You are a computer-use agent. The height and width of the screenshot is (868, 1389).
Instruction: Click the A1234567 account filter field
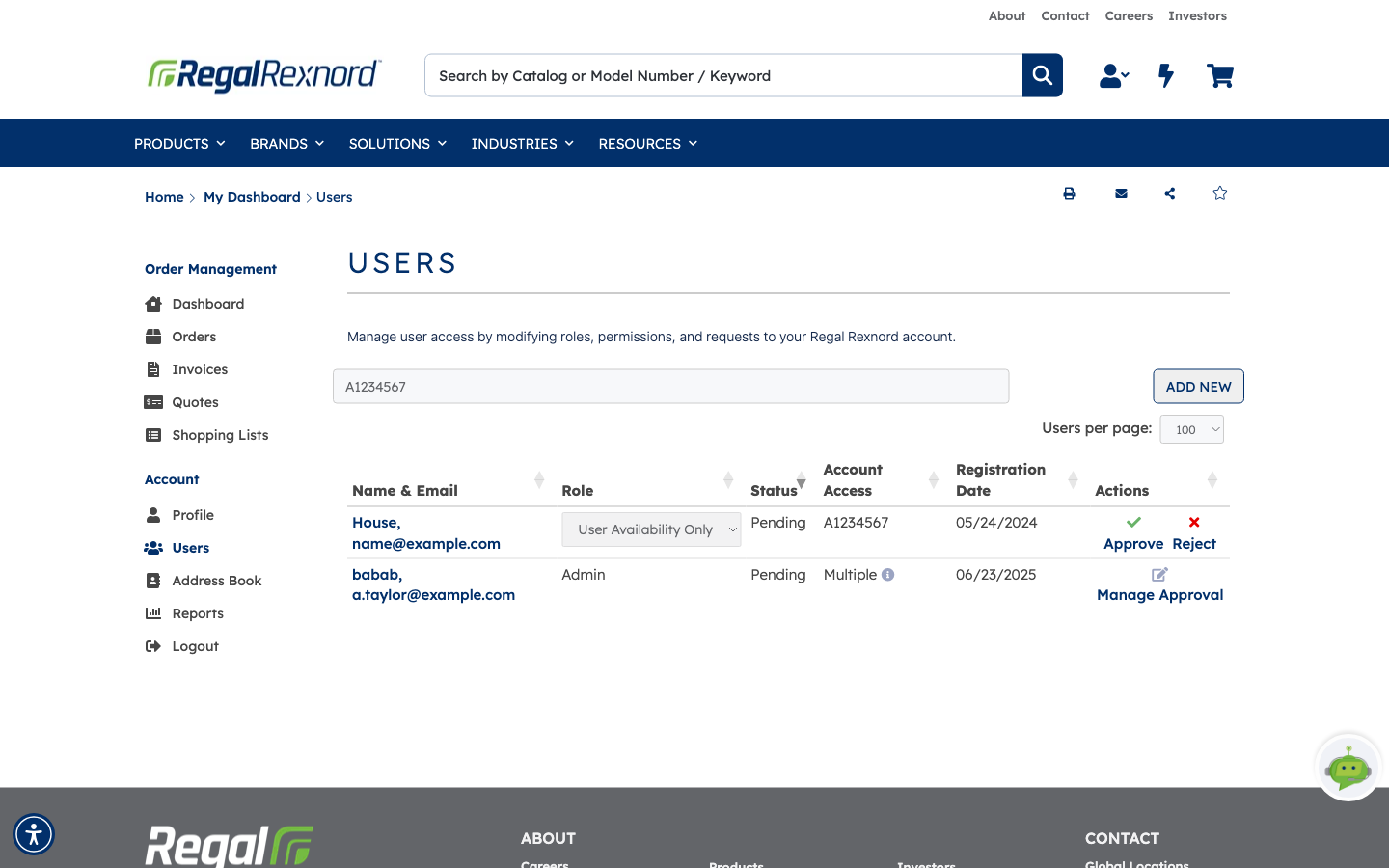click(x=671, y=387)
